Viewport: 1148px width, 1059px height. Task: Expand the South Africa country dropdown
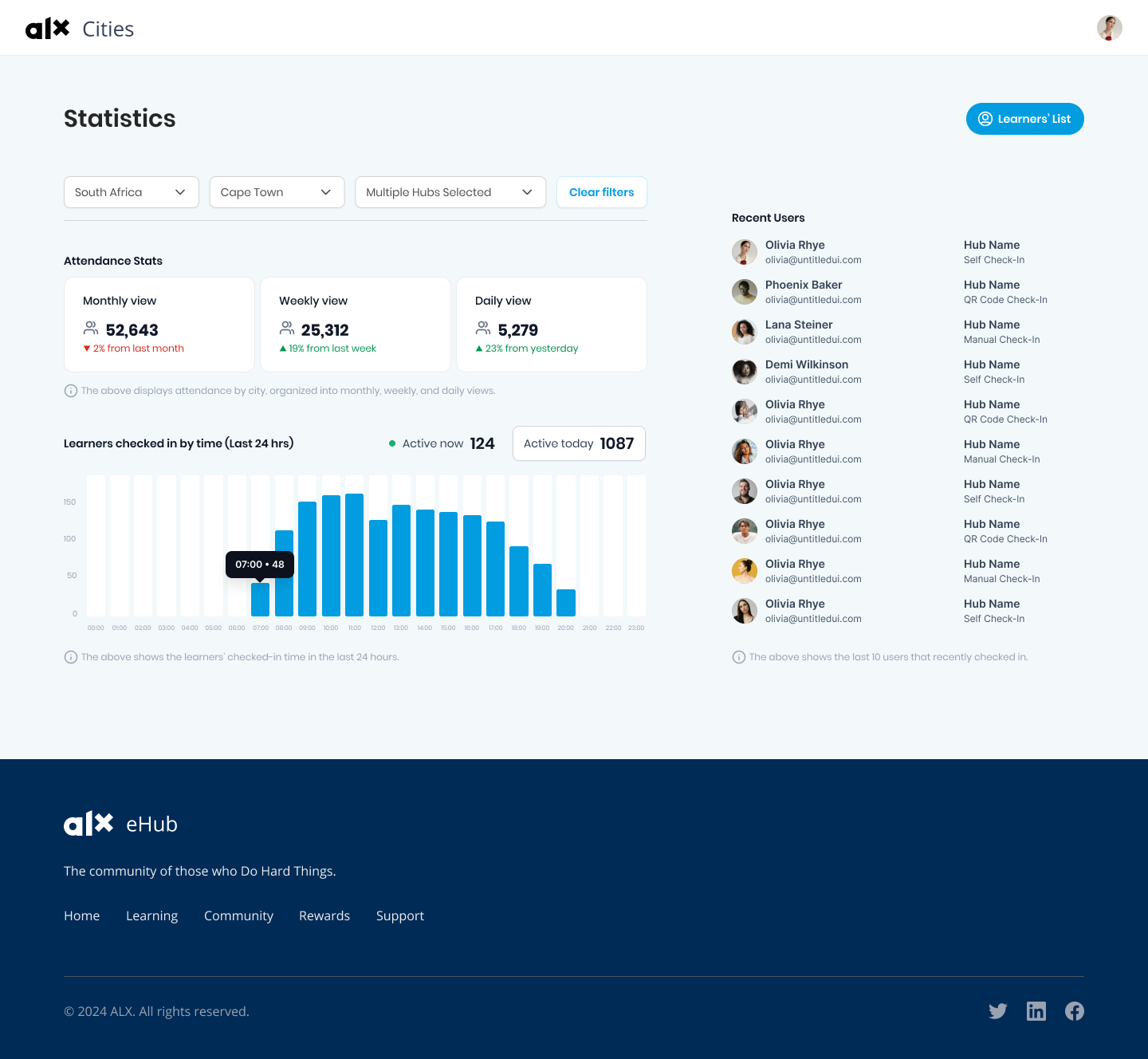pos(132,192)
